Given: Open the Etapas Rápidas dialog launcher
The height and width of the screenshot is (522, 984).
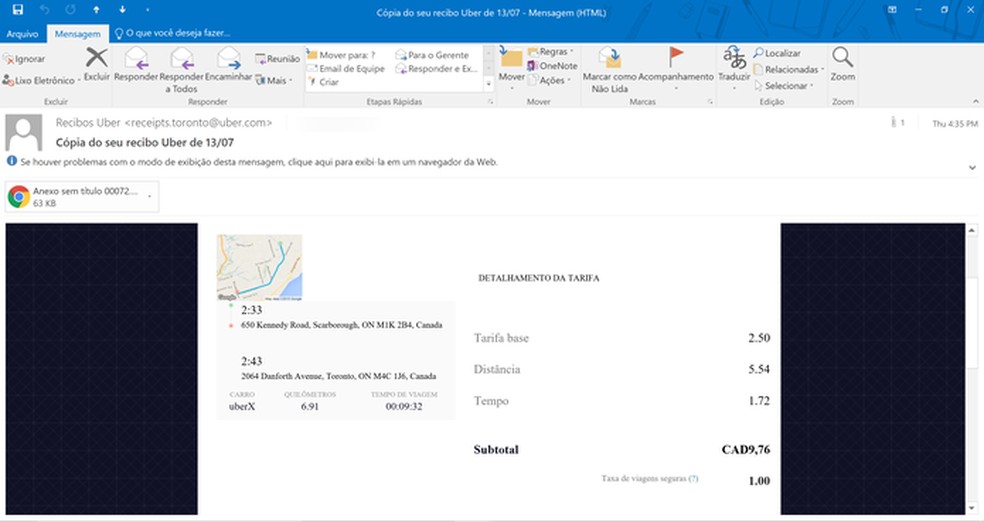Looking at the screenshot, I should pos(490,102).
